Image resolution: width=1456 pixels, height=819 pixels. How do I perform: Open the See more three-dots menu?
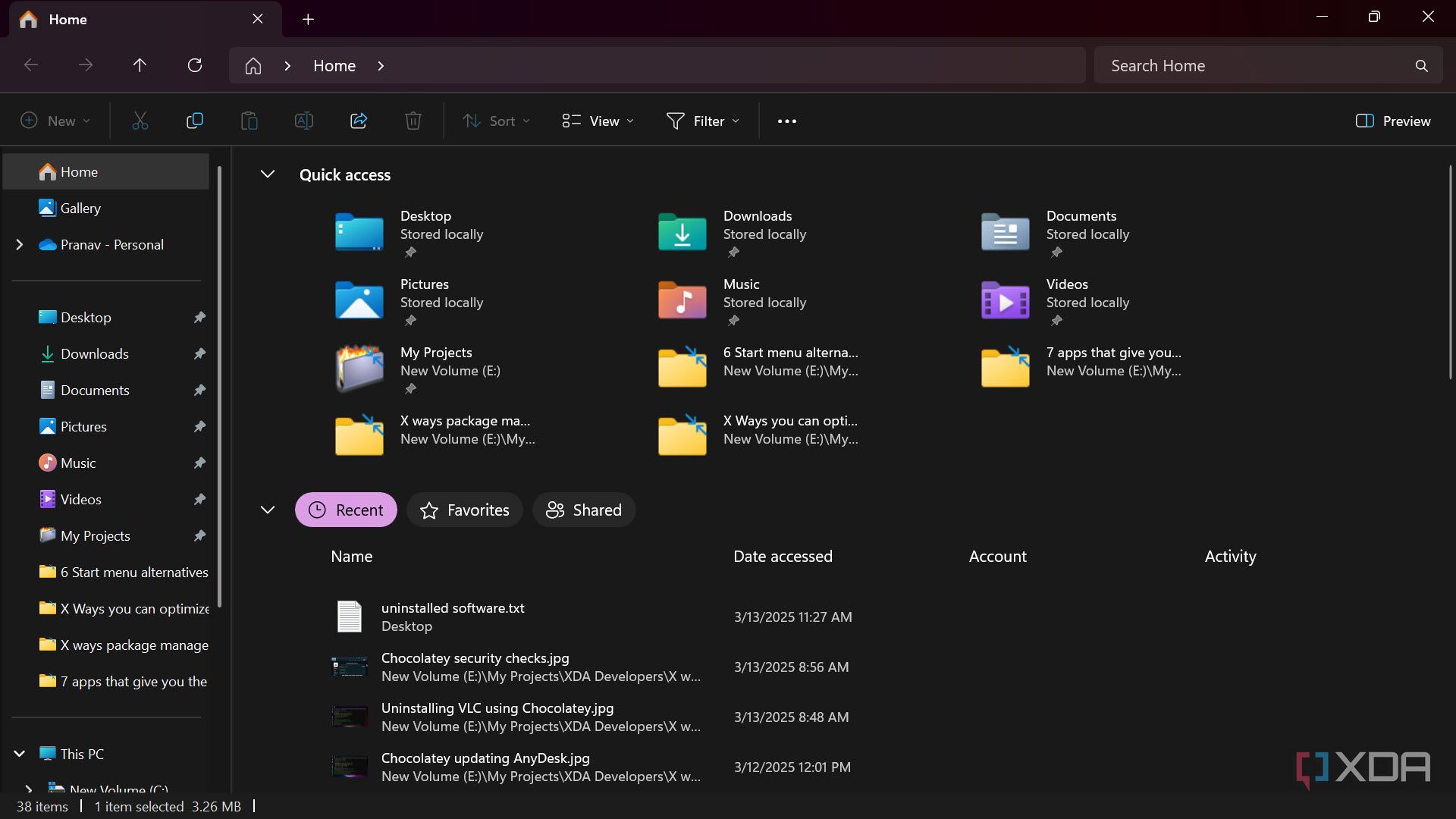[787, 121]
